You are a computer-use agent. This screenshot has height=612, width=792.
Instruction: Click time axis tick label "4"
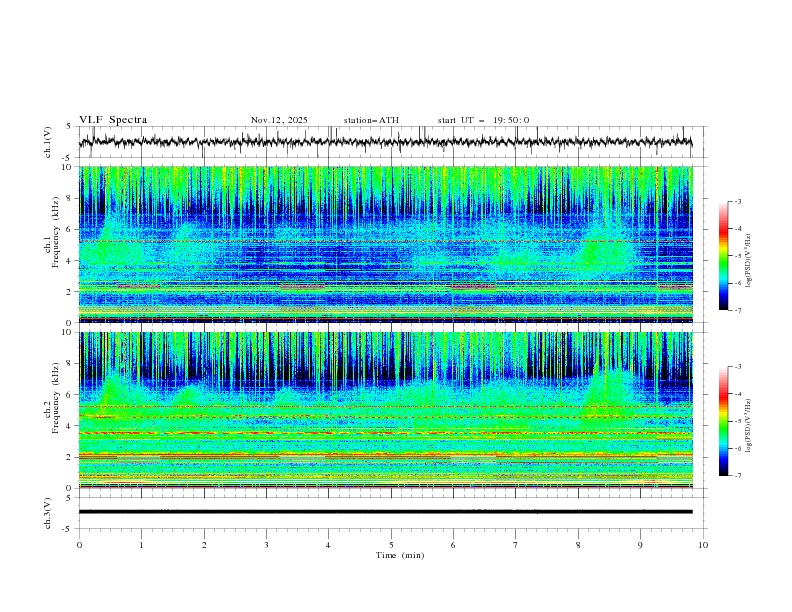[328, 545]
